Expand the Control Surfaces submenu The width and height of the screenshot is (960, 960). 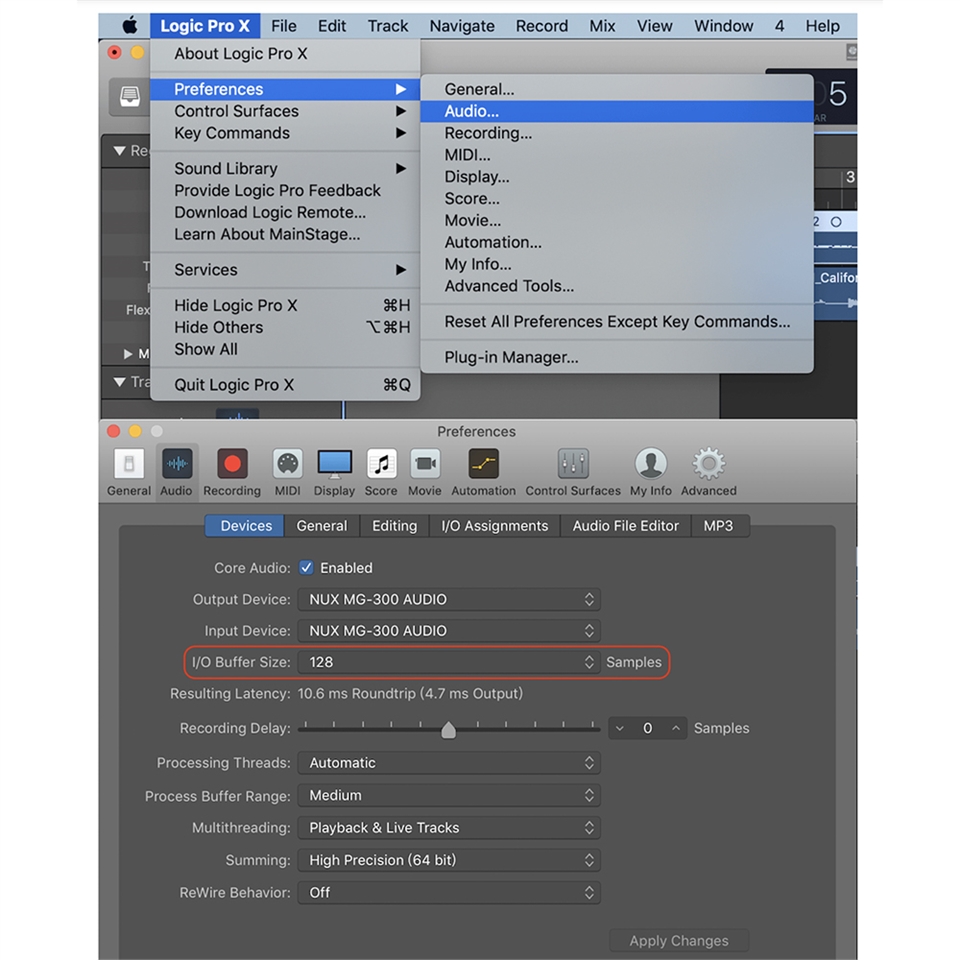(x=285, y=111)
